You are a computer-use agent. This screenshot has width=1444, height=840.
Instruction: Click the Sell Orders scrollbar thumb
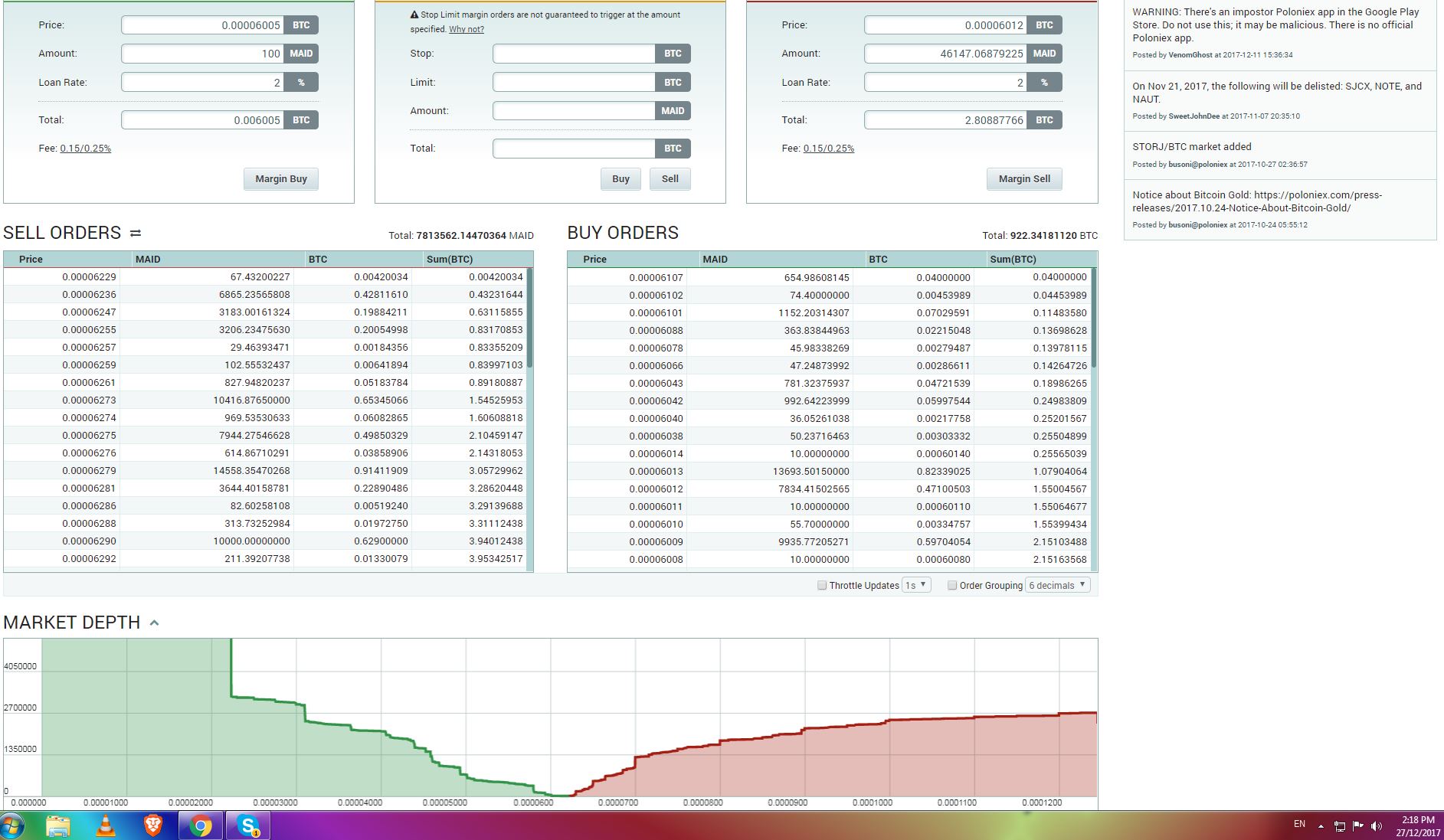[530, 318]
